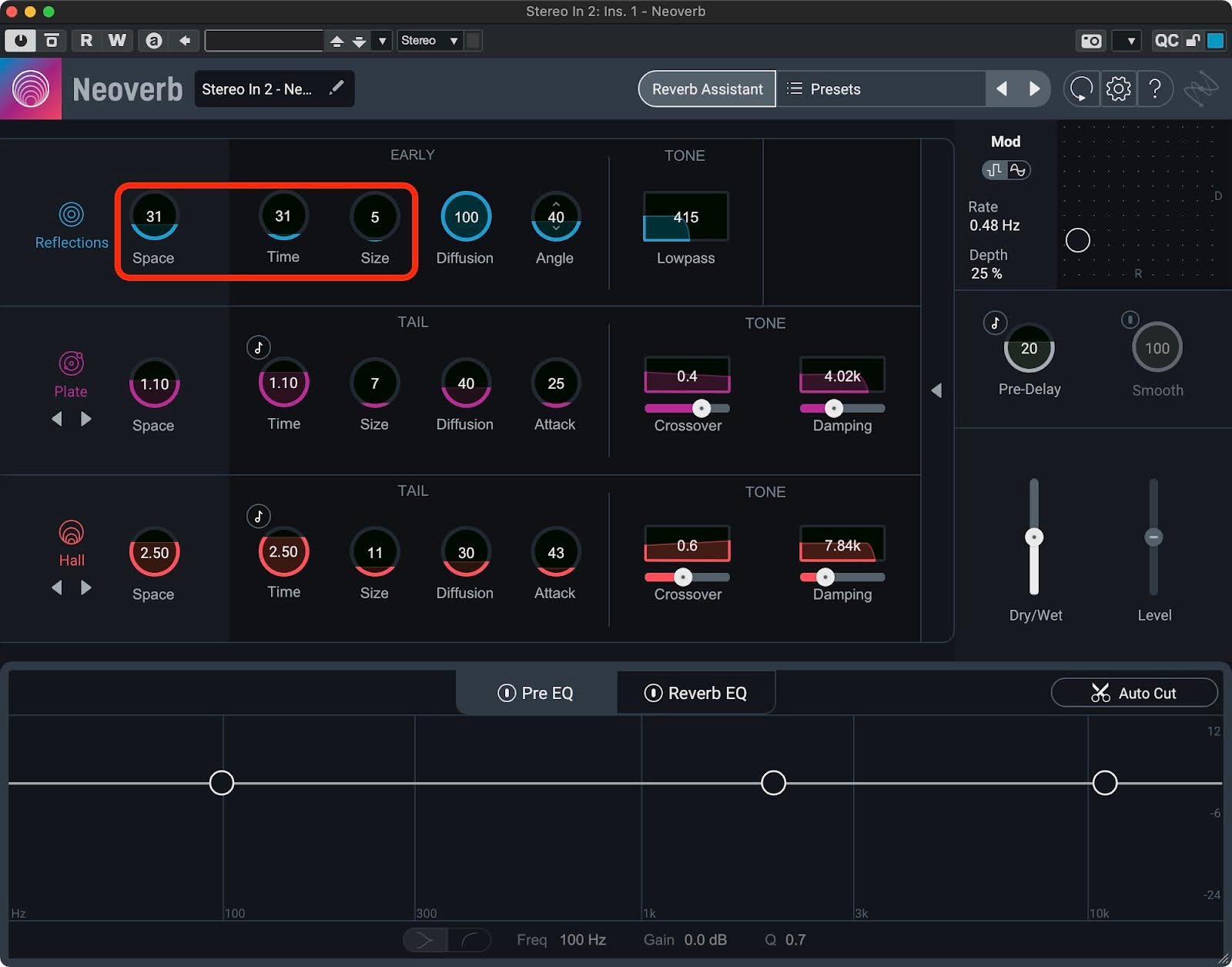Open the Stereo routing dropdown
The image size is (1232, 967).
(x=430, y=41)
